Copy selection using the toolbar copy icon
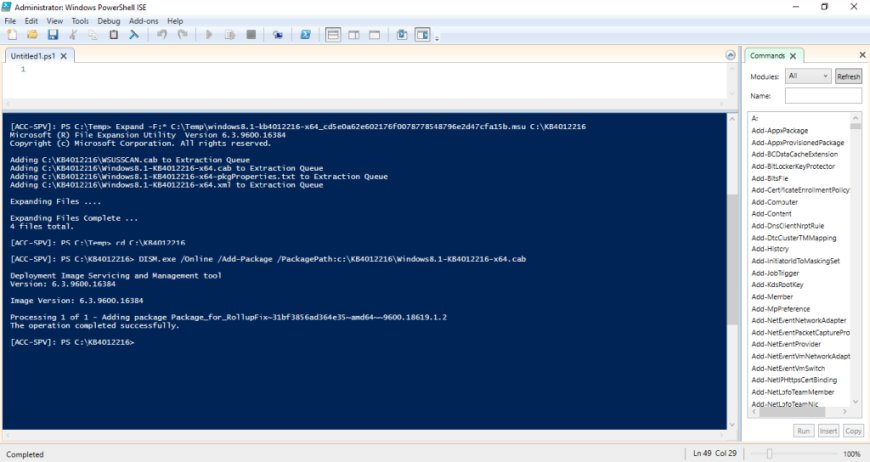Screen dimensions: 870x462 click(93, 35)
